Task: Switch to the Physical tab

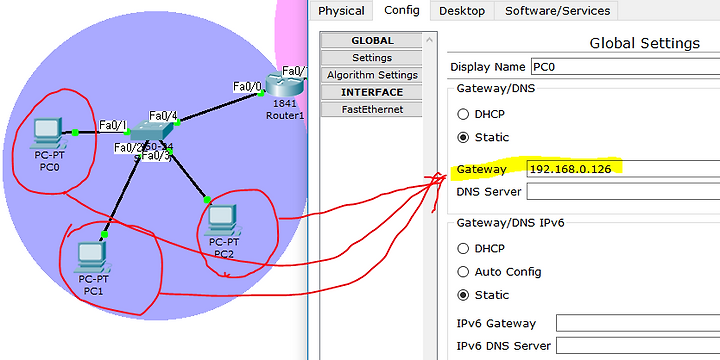Action: click(x=341, y=11)
